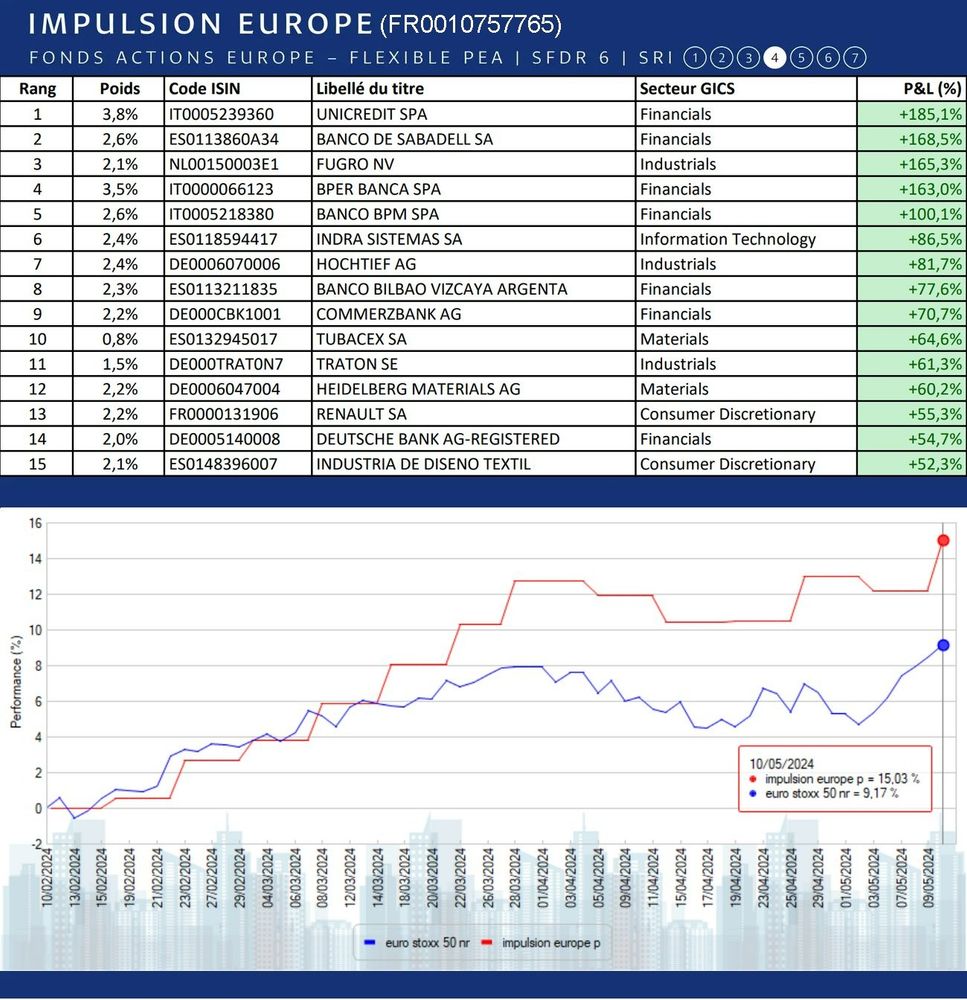Click the blue dot in the 10/05/2024 tooltip
Image resolution: width=967 pixels, height=1000 pixels.
tap(753, 793)
